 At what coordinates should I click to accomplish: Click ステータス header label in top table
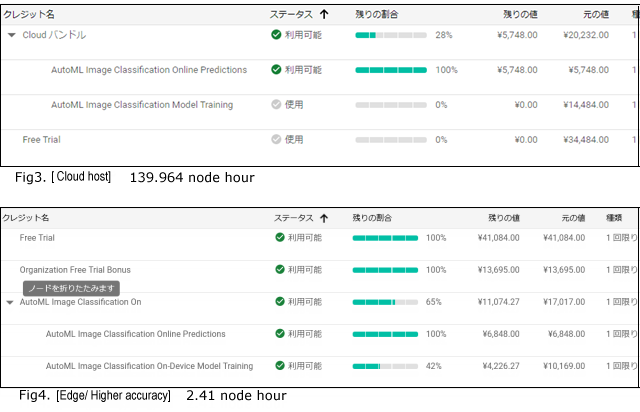tap(291, 15)
